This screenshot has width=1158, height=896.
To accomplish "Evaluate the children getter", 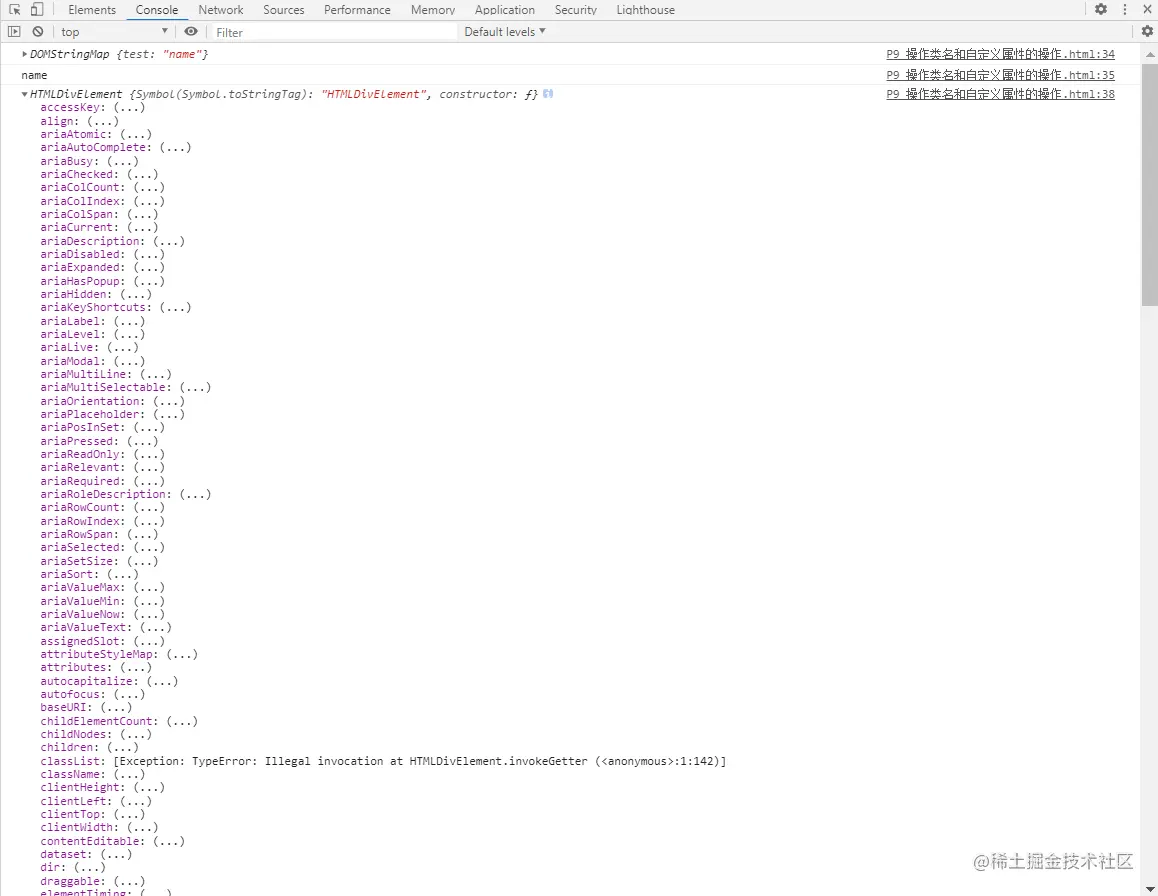I will point(123,748).
